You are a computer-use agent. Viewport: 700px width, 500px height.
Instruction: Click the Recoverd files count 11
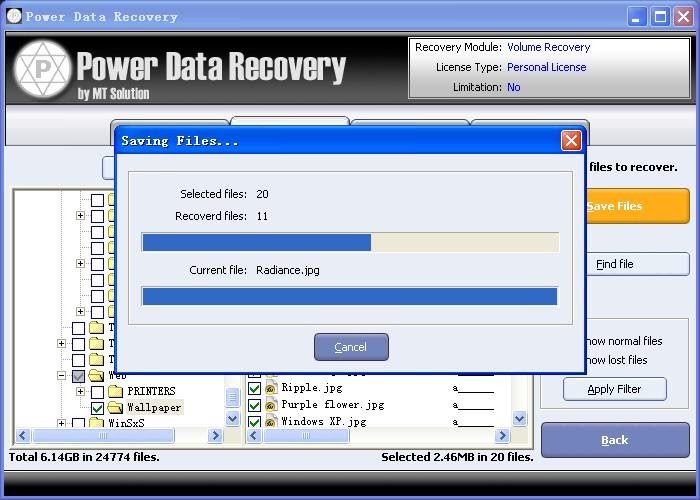click(x=262, y=217)
